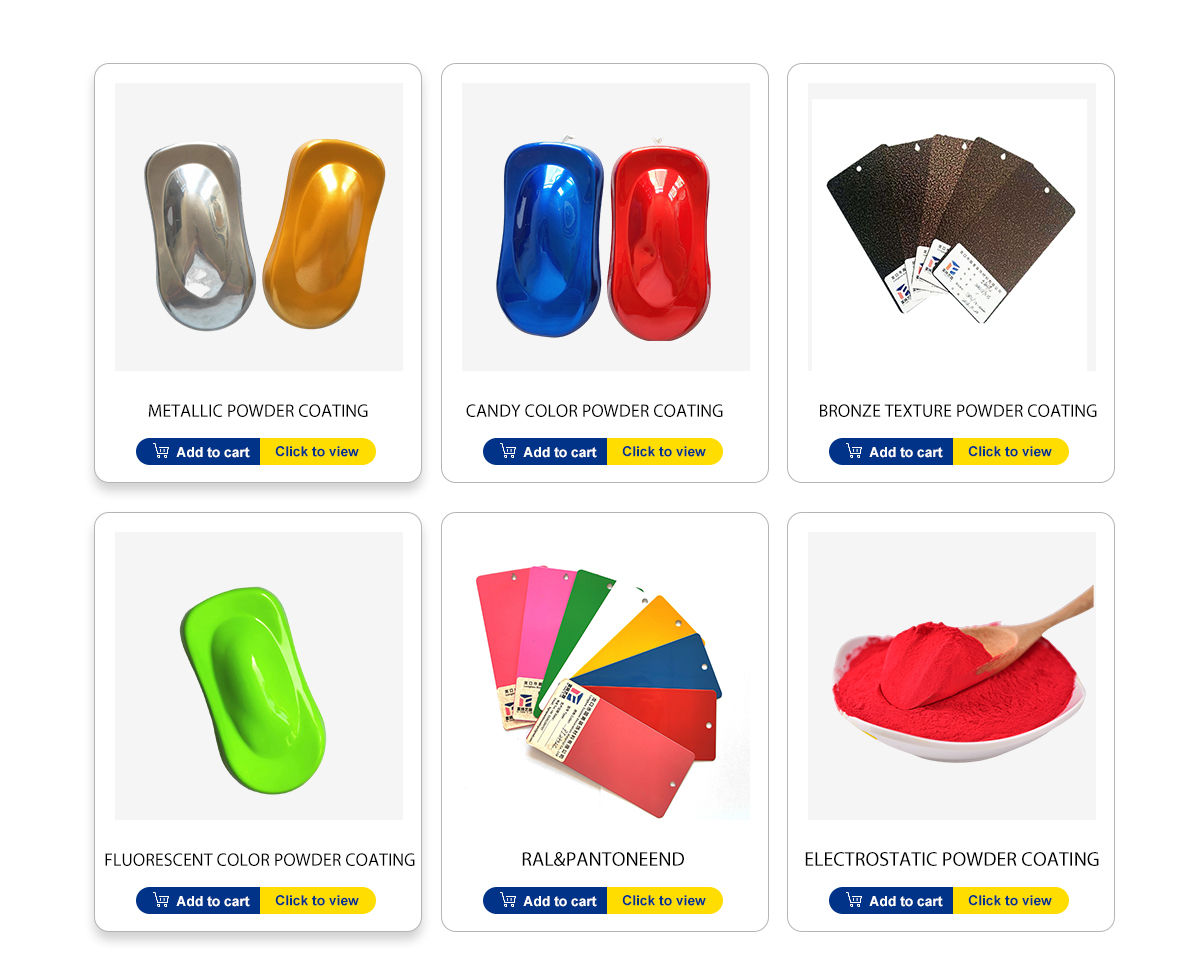Click to view Electrostatic Powder Coating

point(1011,900)
